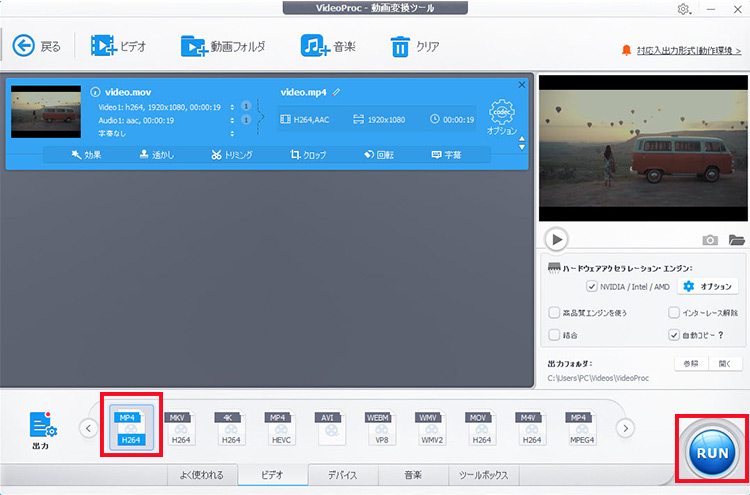The image size is (750, 495).
Task: Remove video.mov item with X
Action: [x=522, y=85]
